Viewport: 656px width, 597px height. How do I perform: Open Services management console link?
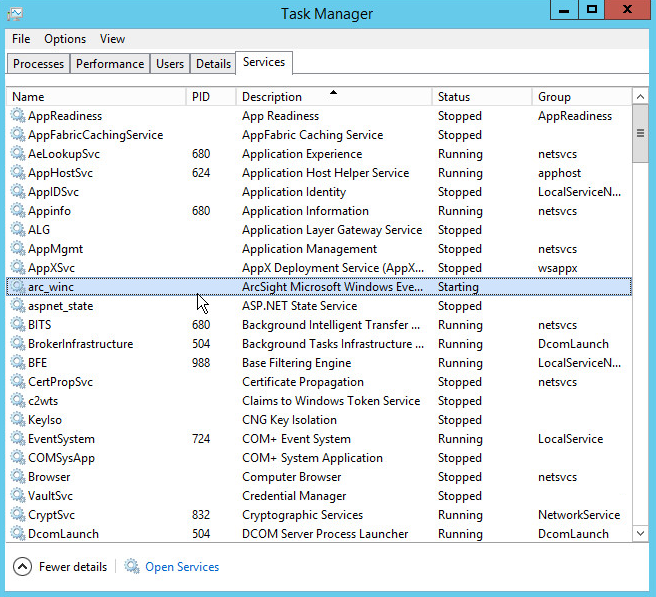click(x=182, y=567)
